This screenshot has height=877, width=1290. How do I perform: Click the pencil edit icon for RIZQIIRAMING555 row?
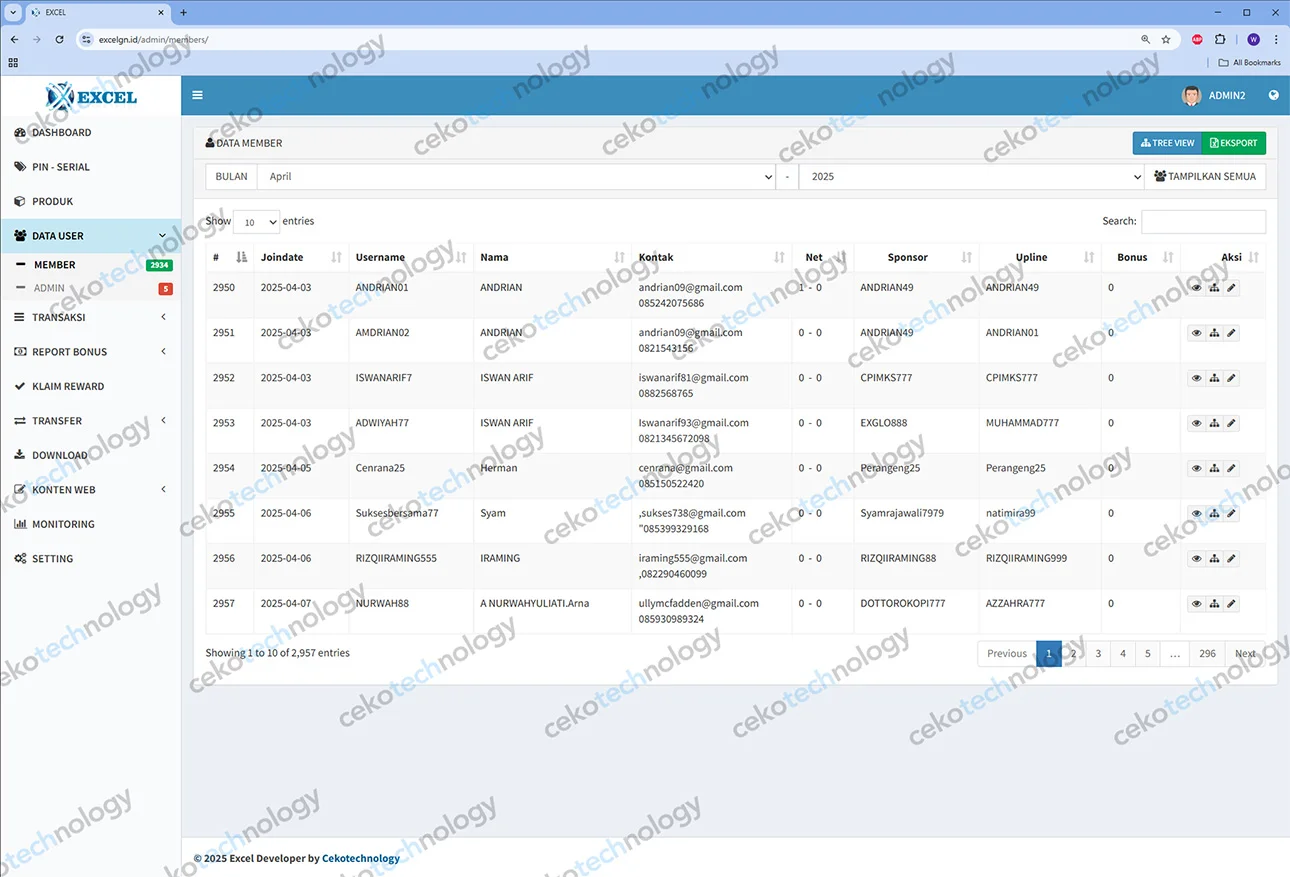[1232, 559]
